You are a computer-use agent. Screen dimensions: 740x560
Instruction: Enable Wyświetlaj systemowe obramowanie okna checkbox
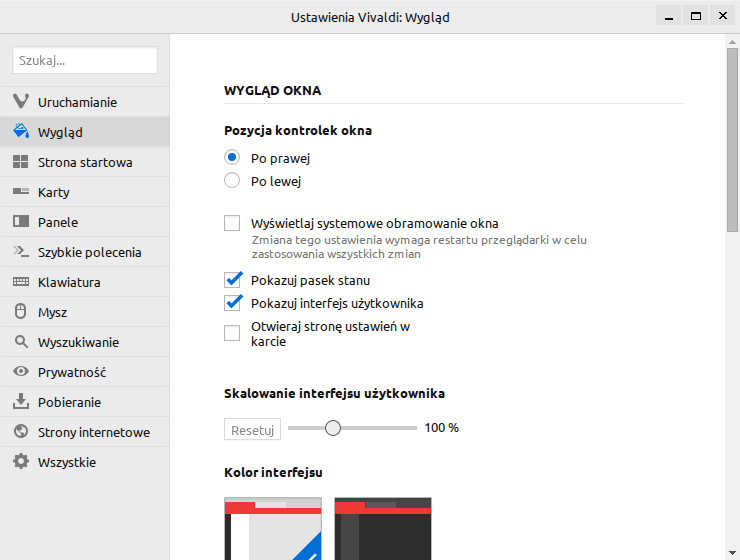pos(232,223)
